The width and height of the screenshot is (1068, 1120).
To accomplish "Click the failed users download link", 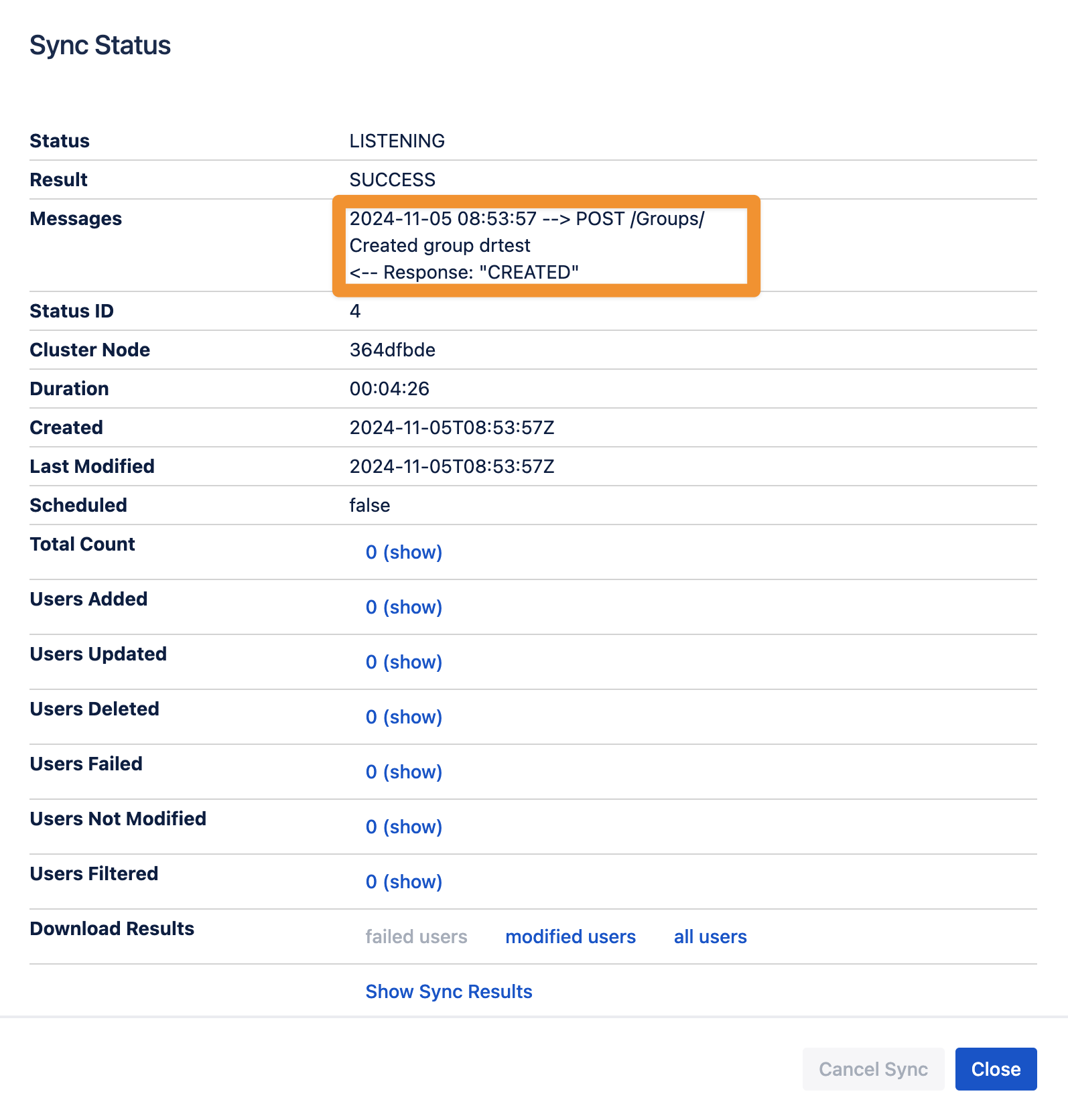I will coord(416,936).
